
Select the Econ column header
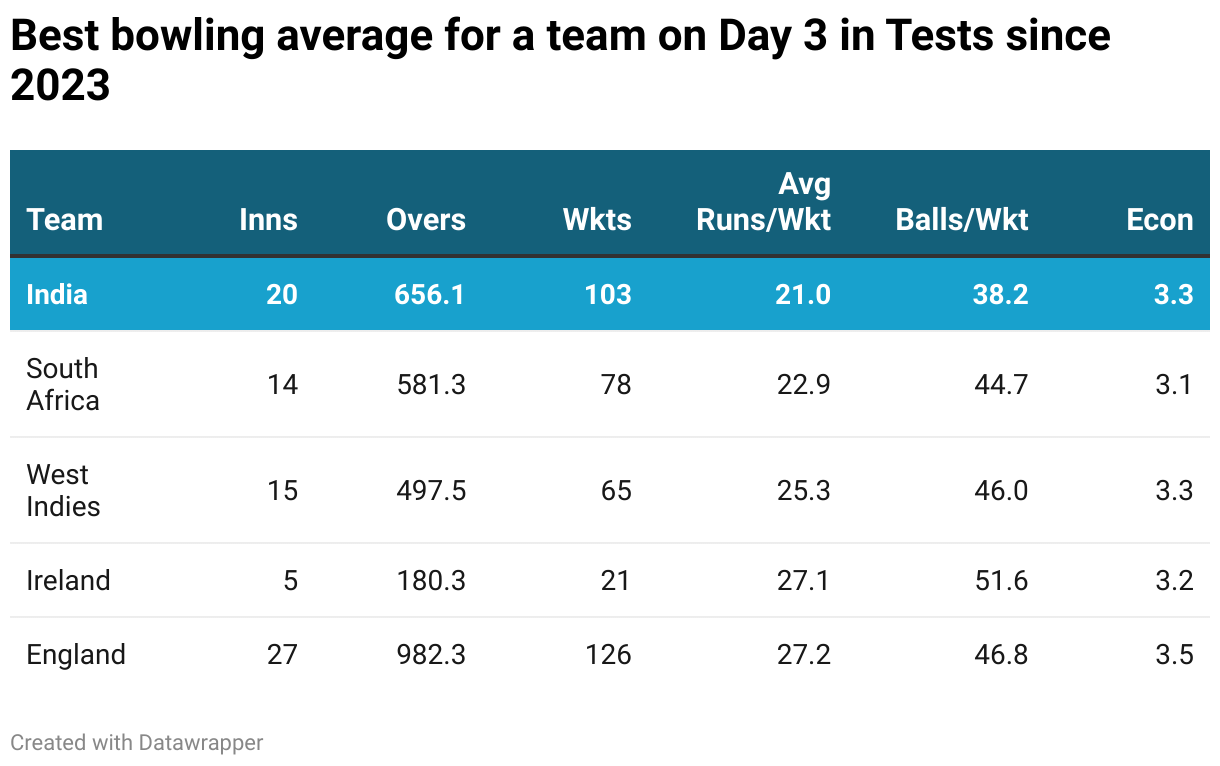pyautogui.click(x=1160, y=220)
